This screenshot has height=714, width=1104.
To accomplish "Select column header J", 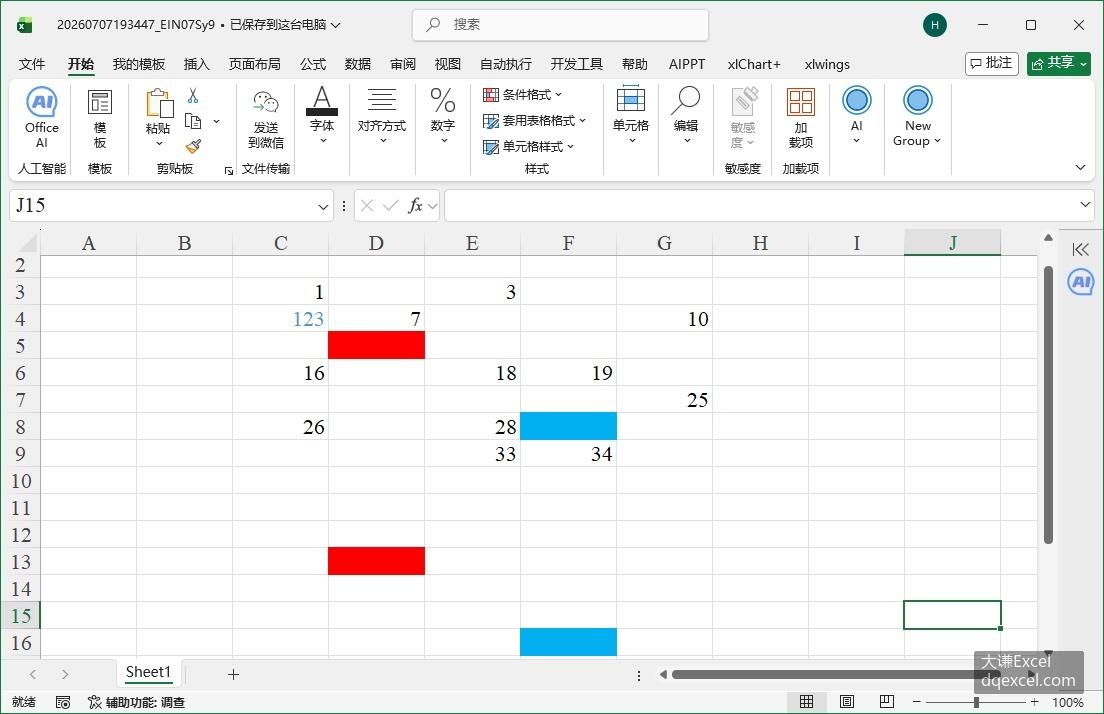I will point(952,243).
